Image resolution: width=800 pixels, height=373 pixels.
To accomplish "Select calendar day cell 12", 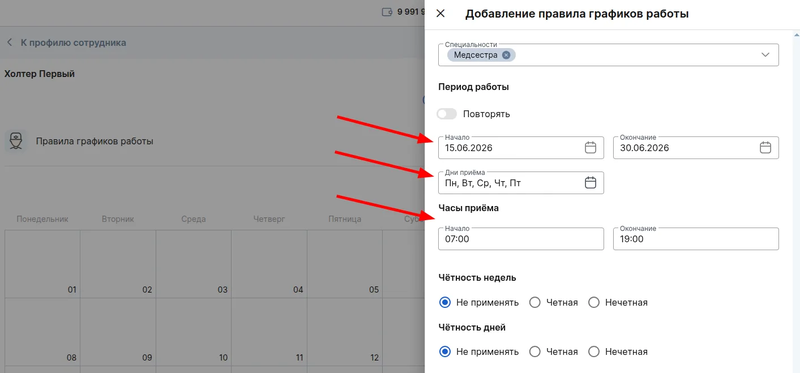I will (x=345, y=332).
